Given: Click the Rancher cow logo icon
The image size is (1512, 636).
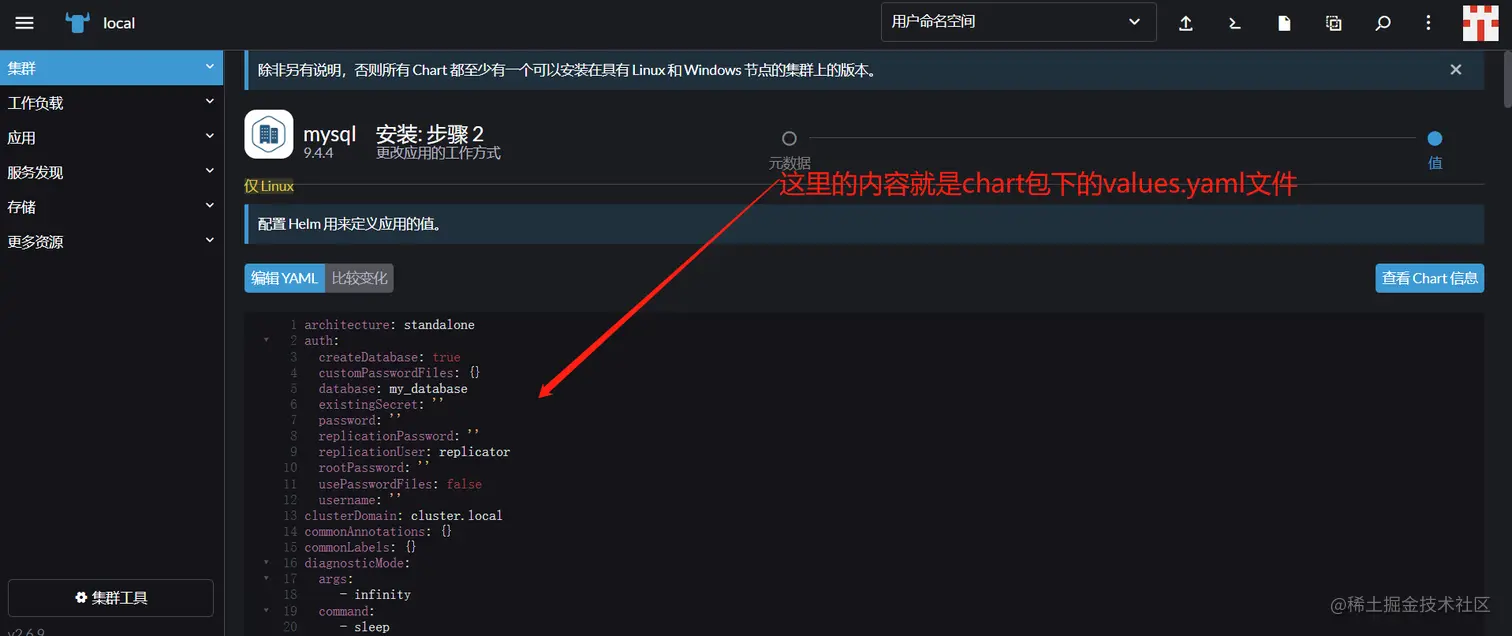Looking at the screenshot, I should coord(77,23).
